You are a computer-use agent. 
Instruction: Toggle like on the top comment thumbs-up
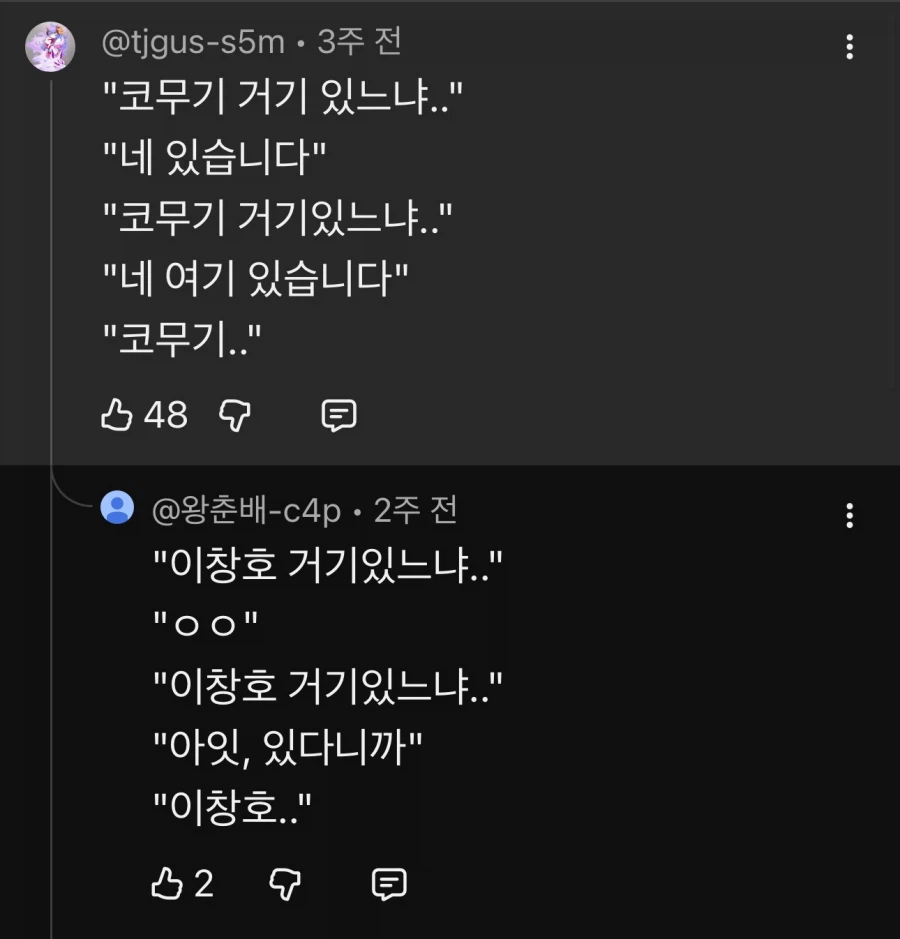tap(117, 415)
